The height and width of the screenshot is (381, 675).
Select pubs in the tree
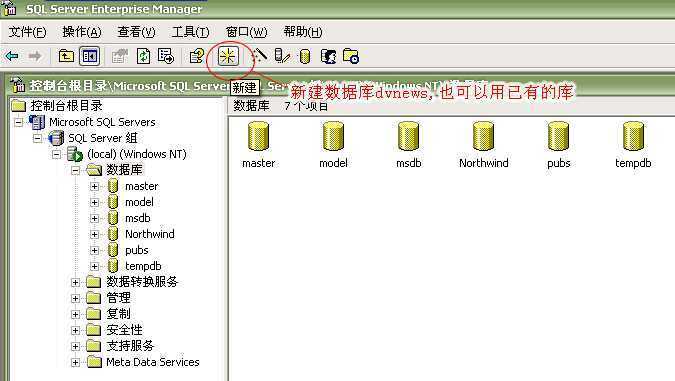[x=137, y=250]
